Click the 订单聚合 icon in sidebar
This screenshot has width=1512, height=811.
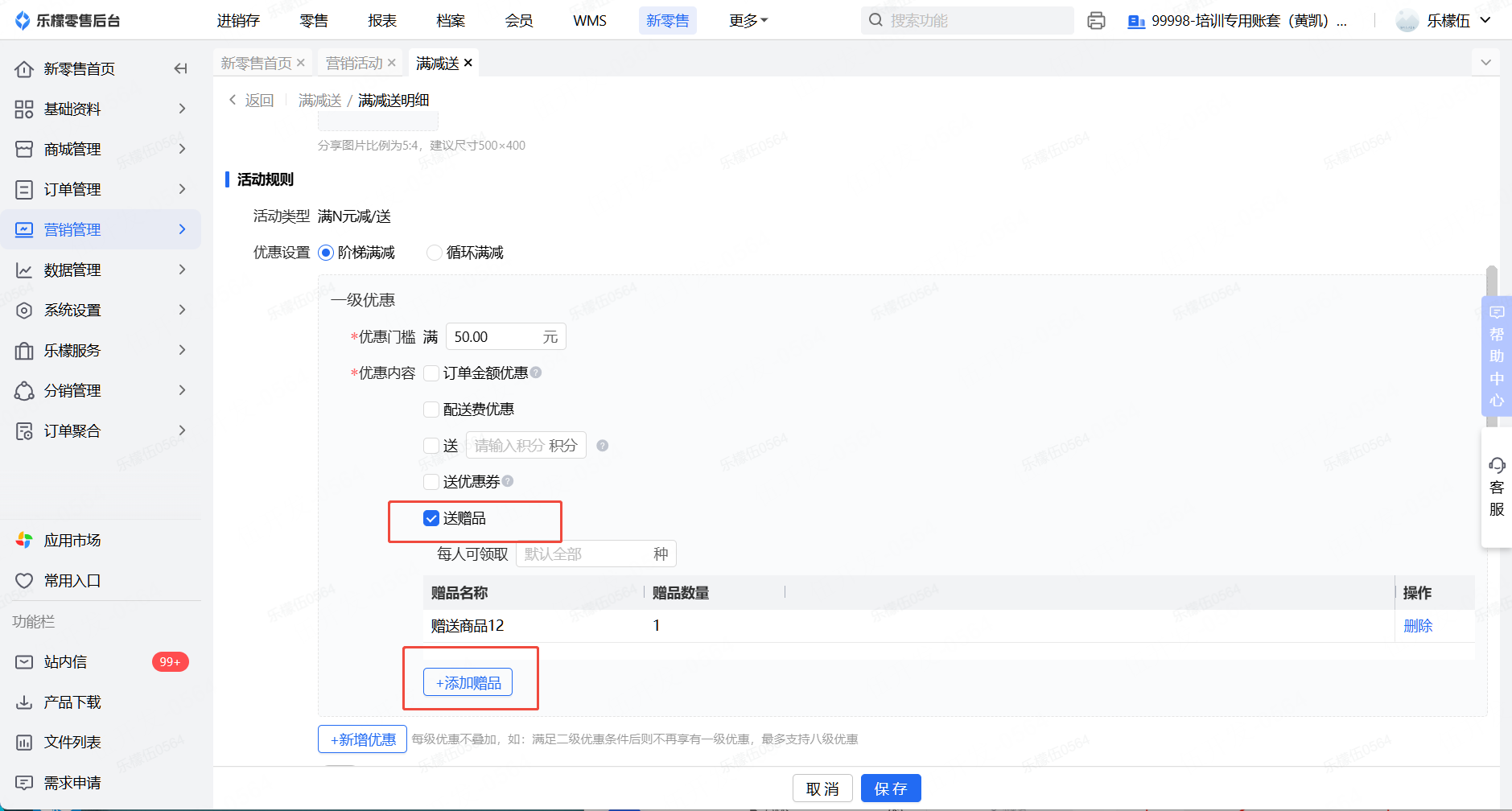tap(24, 431)
